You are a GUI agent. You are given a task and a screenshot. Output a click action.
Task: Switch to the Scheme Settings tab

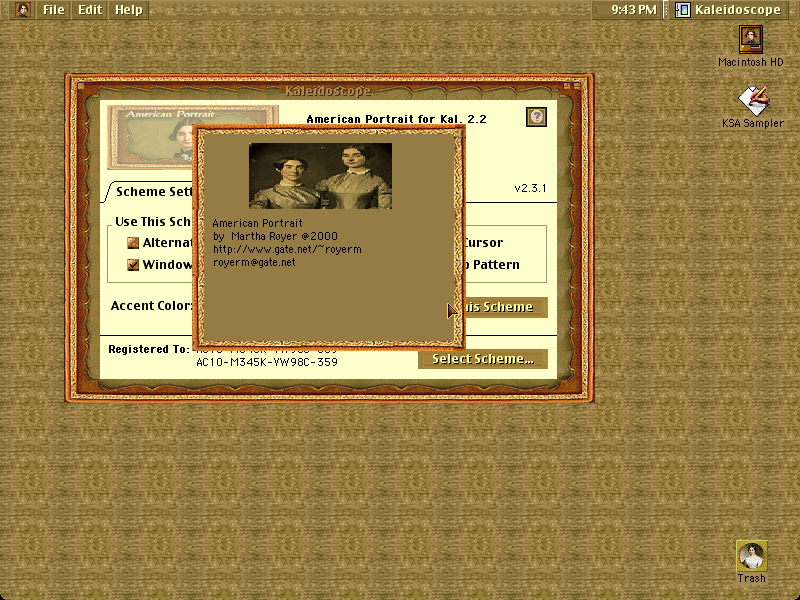[151, 192]
